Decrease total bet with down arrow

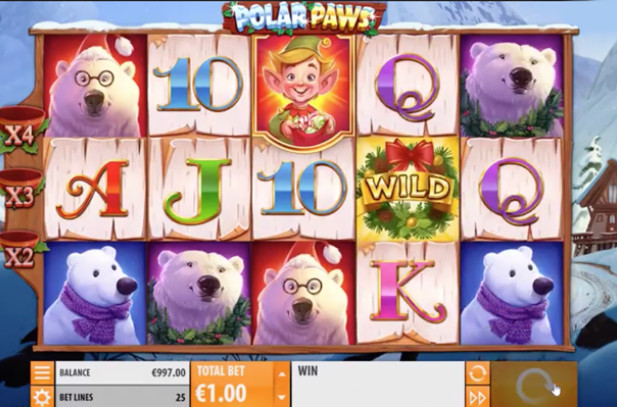coord(282,397)
